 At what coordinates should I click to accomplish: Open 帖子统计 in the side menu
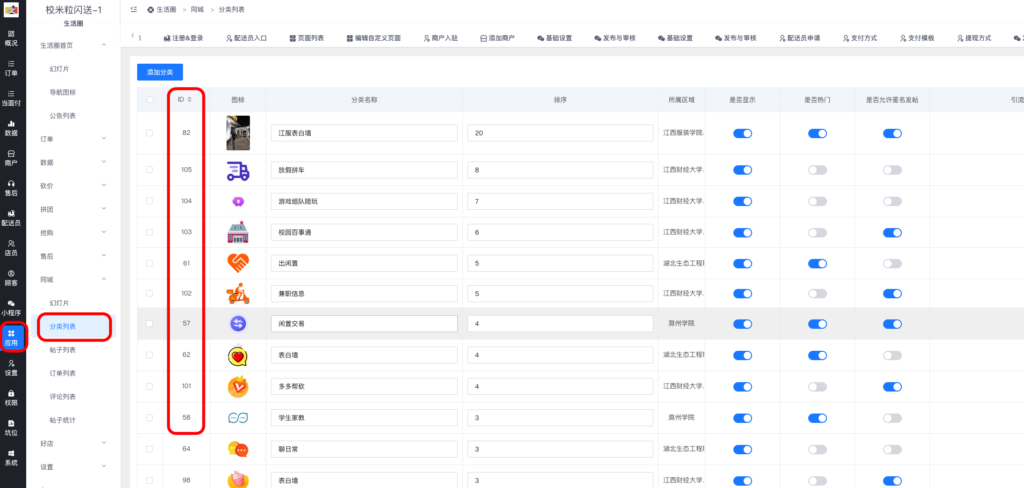(63, 420)
